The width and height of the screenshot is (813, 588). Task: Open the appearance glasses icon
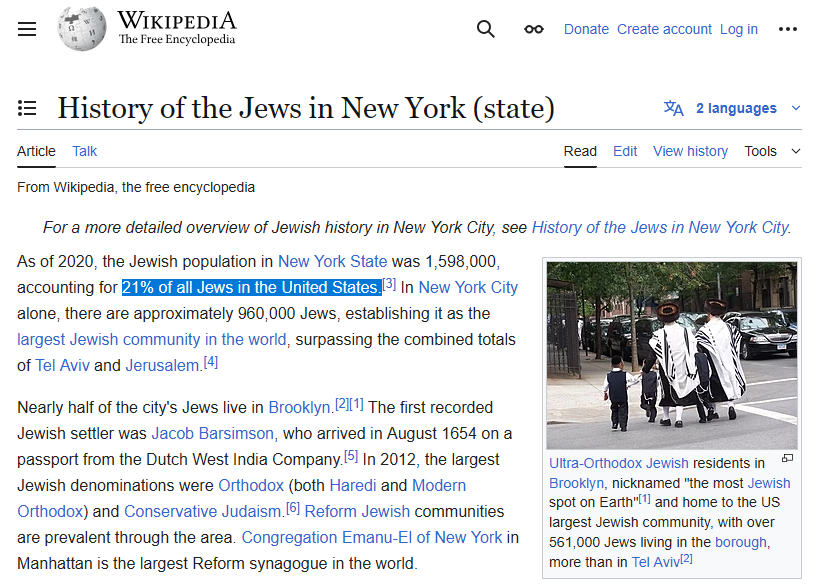click(x=534, y=29)
